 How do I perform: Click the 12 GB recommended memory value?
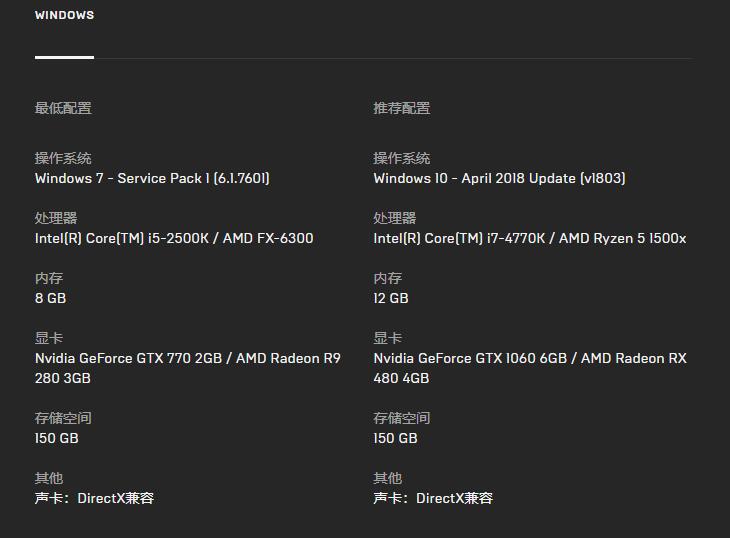391,298
